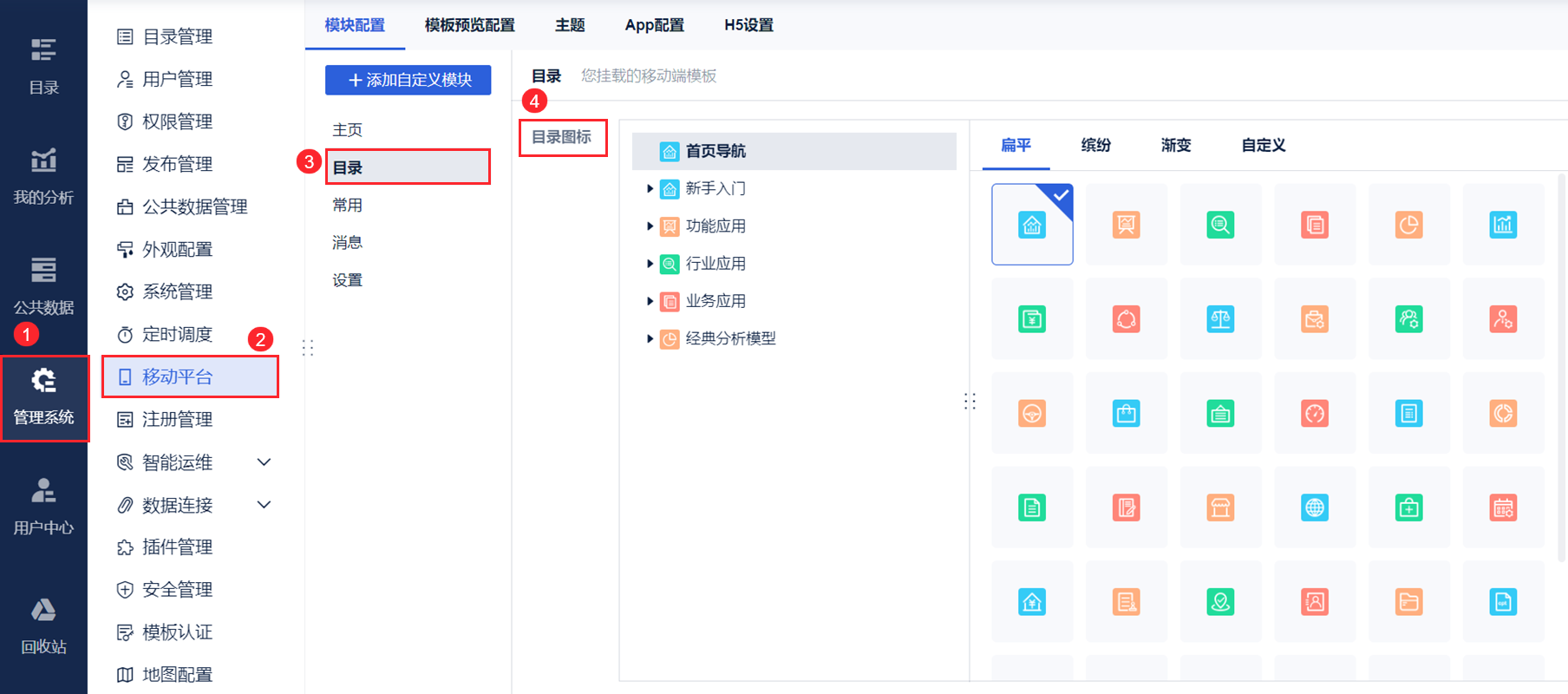The image size is (1568, 694).
Task: Expand the 新手入门 tree node arrow
Action: click(x=650, y=188)
